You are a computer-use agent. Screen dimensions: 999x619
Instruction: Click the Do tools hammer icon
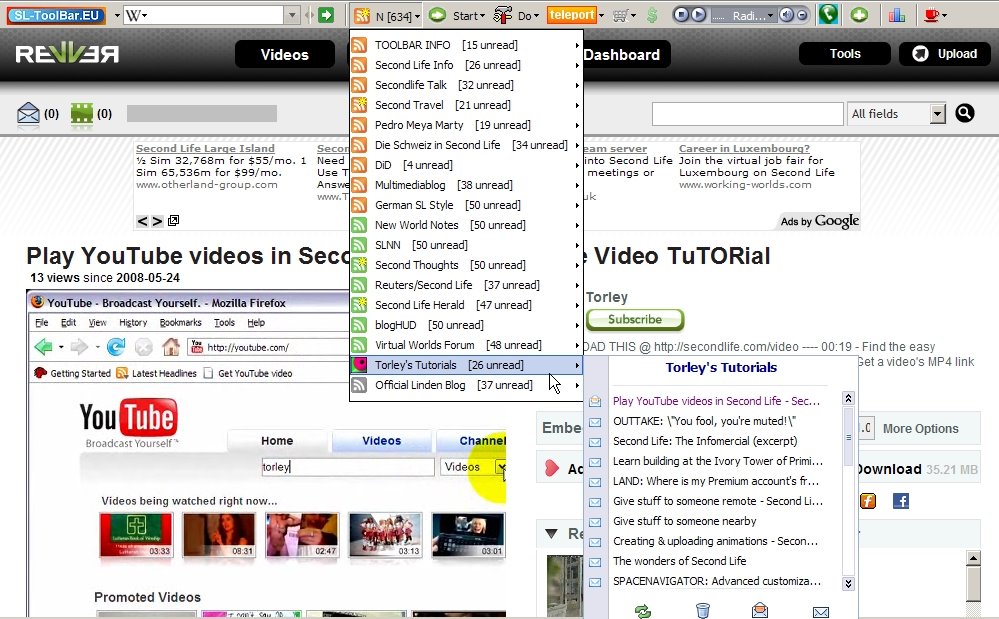(503, 15)
